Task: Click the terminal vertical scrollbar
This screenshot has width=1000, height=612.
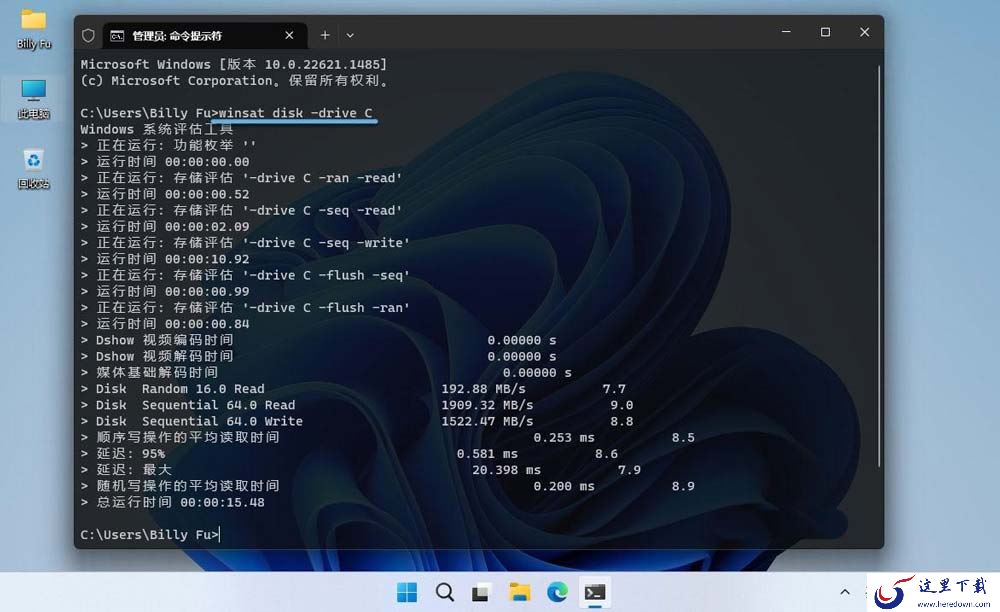Action: [x=879, y=266]
